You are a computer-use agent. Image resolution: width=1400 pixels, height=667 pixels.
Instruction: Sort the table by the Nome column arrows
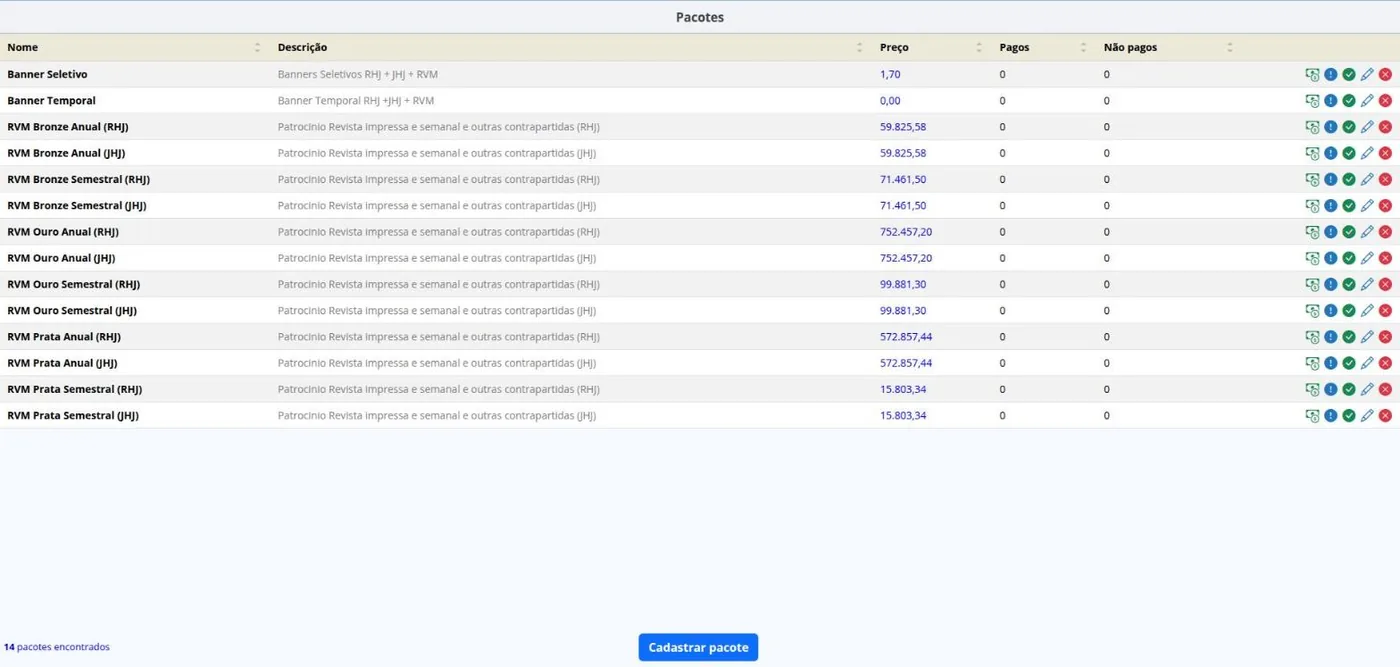coord(257,47)
